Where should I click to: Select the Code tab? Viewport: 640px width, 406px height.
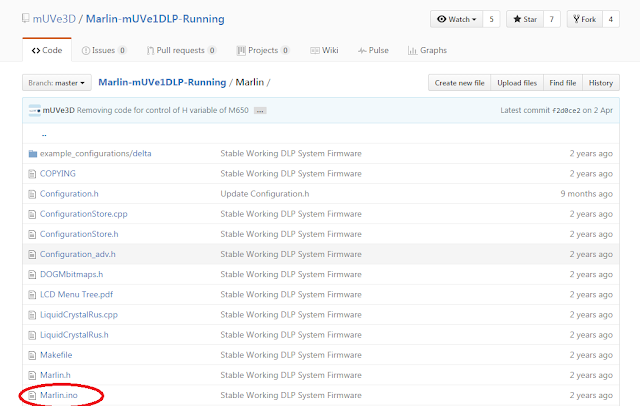click(x=47, y=50)
